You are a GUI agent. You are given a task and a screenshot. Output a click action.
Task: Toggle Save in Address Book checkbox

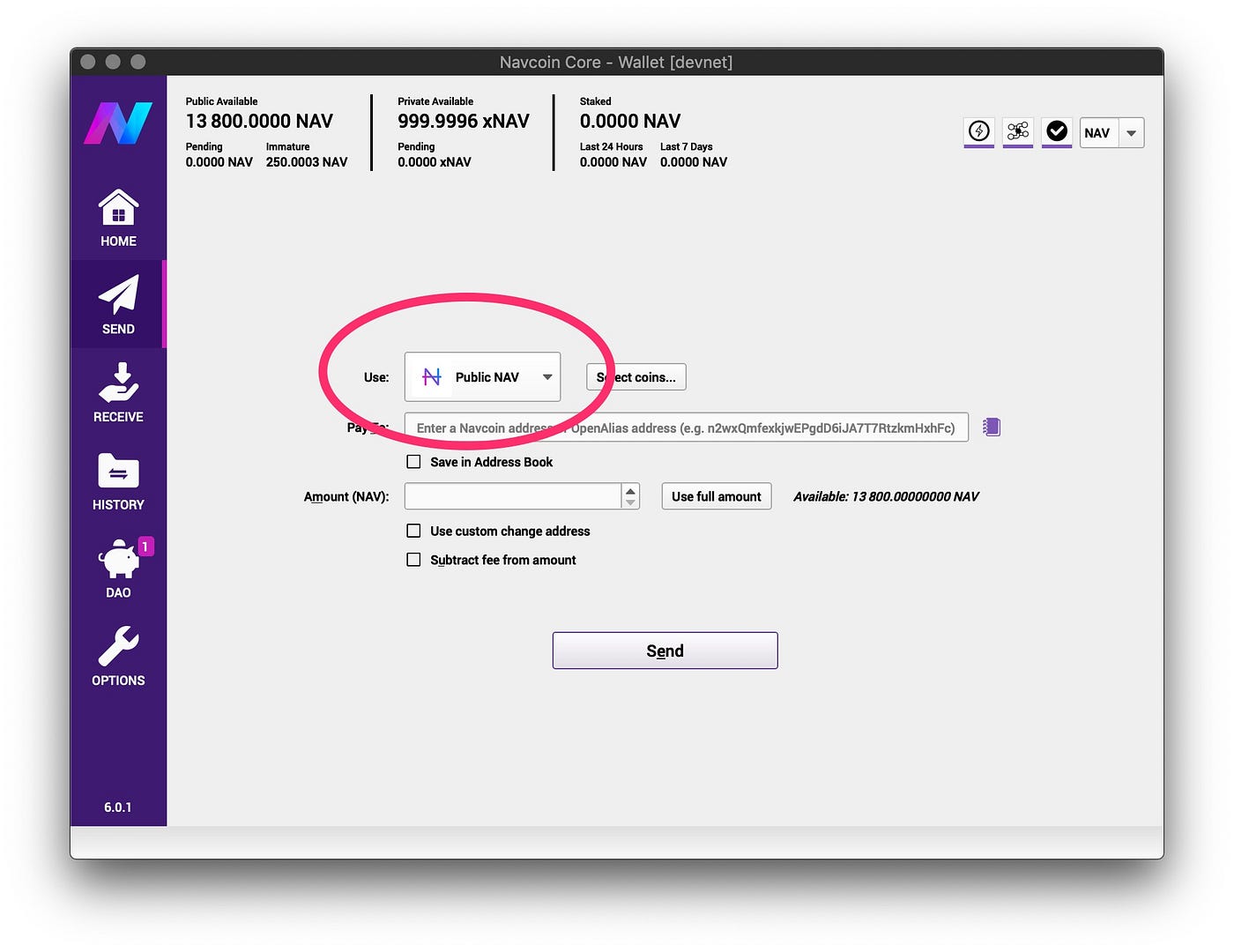[x=413, y=462]
